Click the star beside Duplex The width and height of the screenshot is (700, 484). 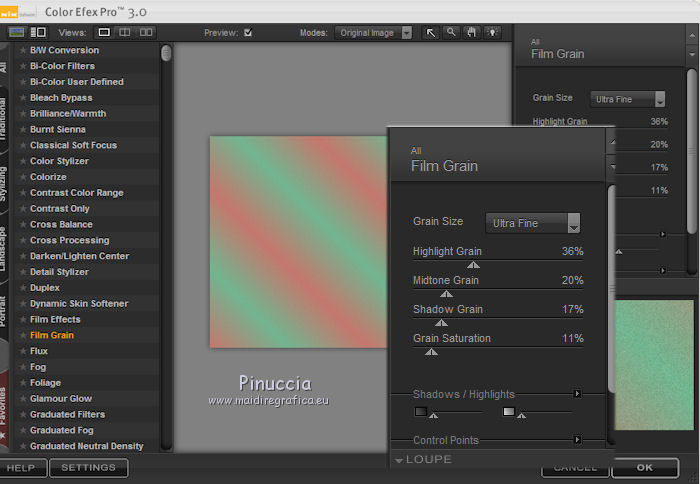click(23, 288)
